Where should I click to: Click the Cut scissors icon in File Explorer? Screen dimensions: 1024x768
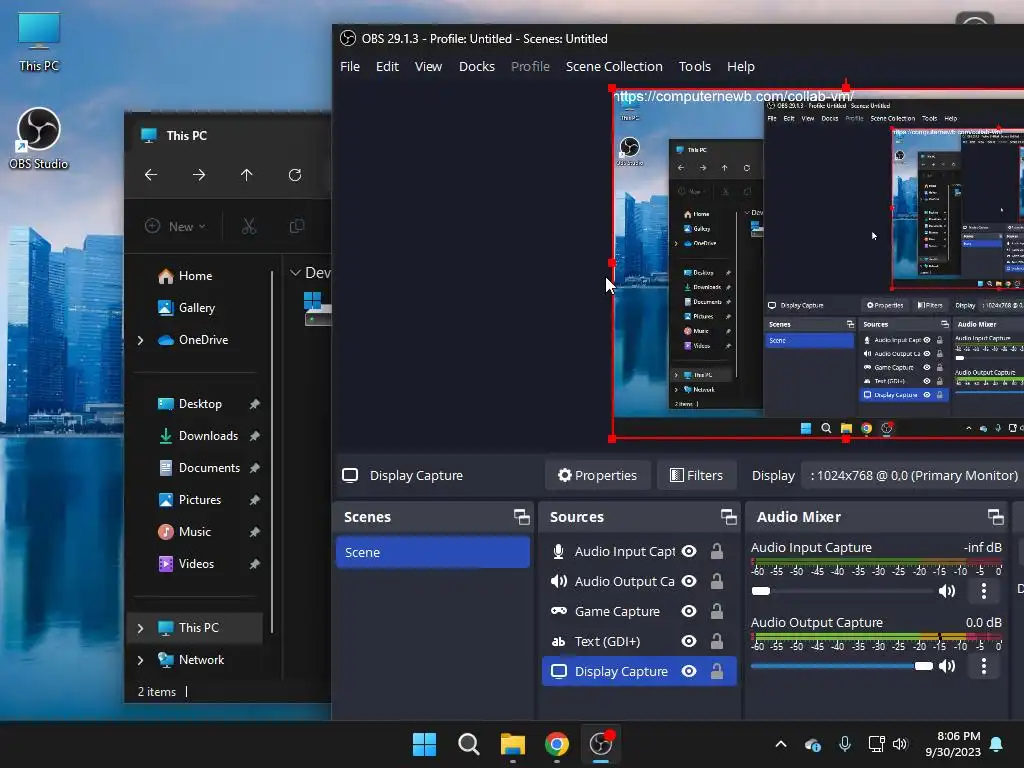(249, 226)
